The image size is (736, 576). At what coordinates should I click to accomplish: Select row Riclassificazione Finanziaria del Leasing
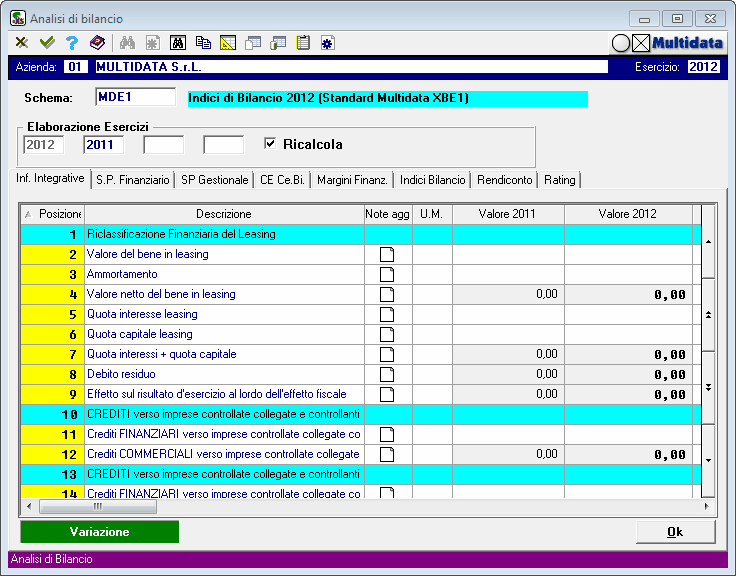tap(360, 234)
